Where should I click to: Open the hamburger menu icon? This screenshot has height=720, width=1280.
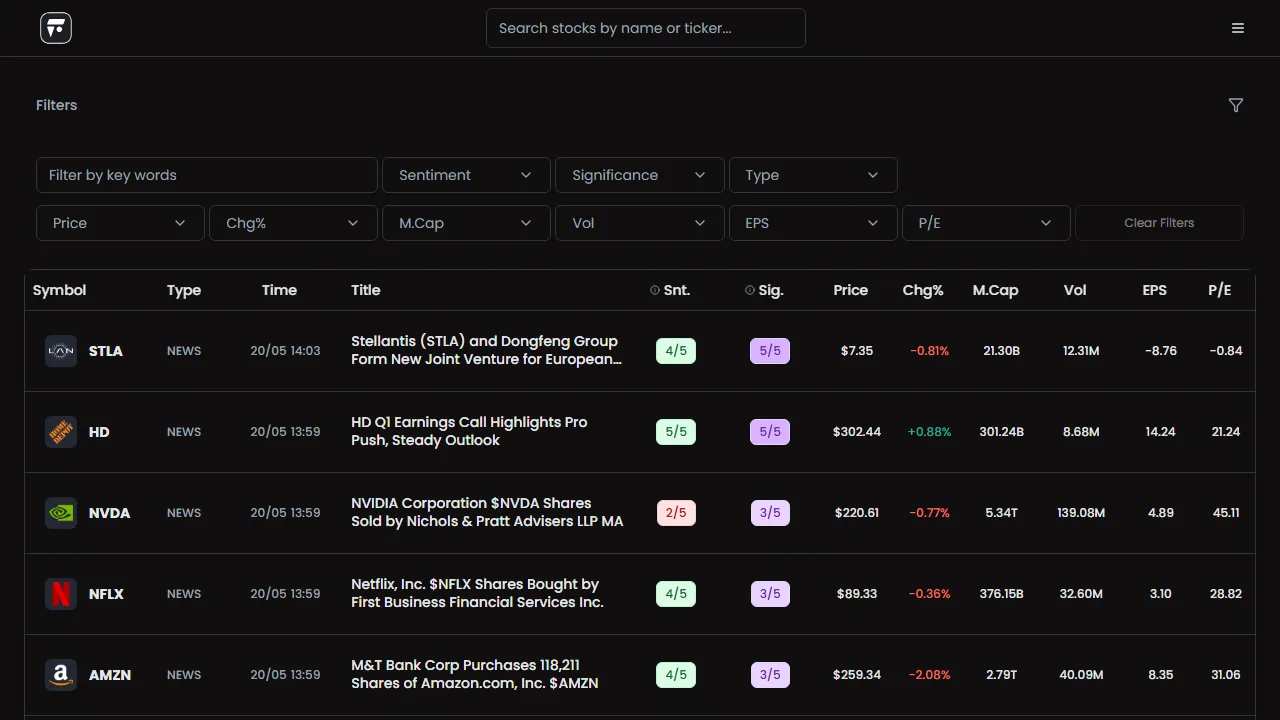[x=1238, y=28]
